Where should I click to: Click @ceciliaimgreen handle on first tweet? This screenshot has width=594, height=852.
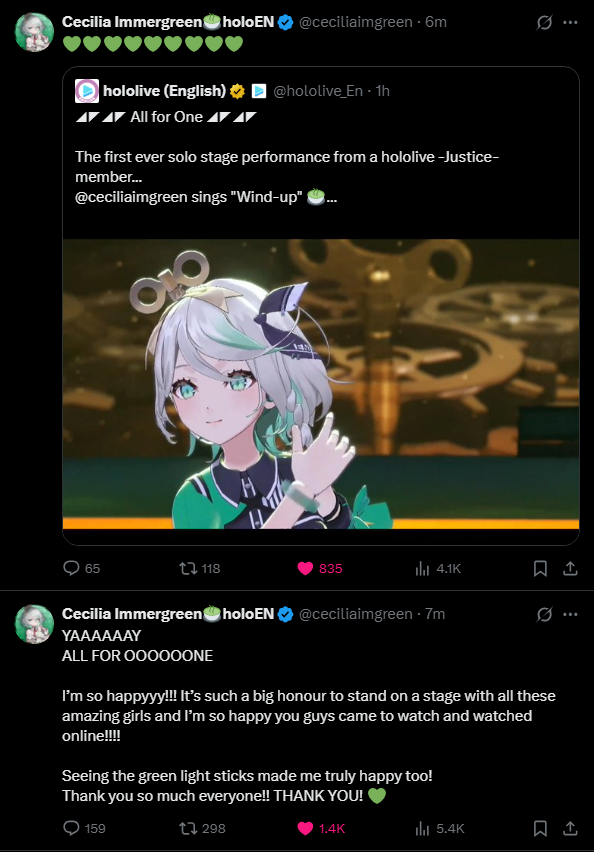tap(355, 22)
